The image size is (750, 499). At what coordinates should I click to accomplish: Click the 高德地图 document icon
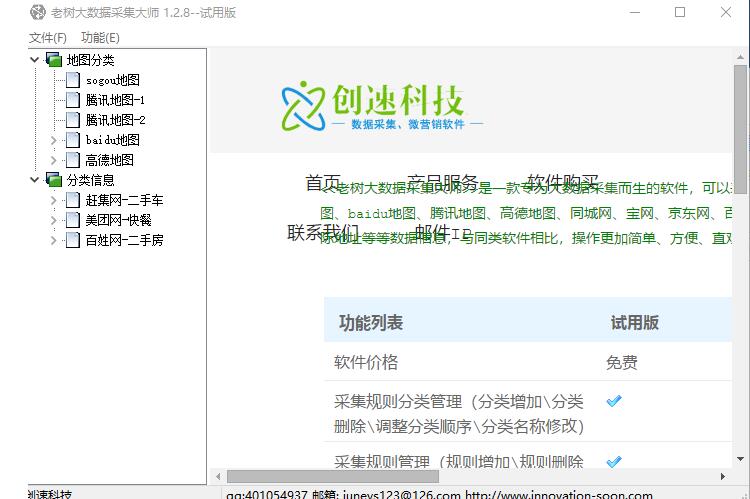coord(73,160)
